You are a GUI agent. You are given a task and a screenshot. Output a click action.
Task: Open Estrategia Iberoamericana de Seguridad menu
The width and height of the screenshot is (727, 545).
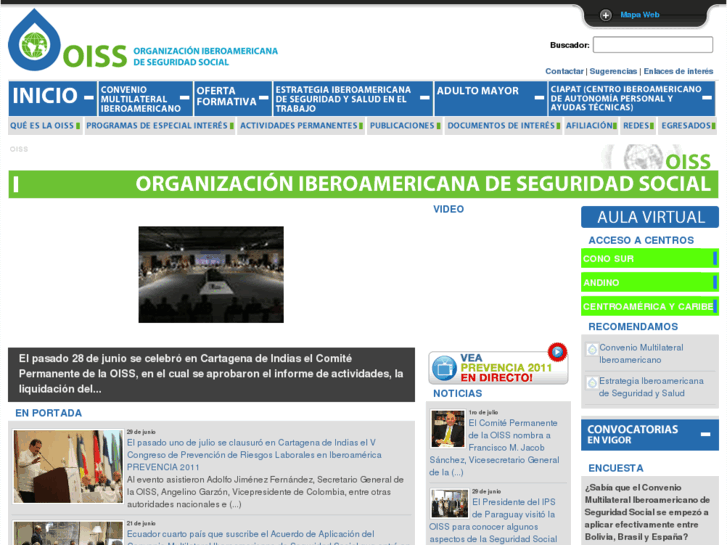[x=343, y=99]
